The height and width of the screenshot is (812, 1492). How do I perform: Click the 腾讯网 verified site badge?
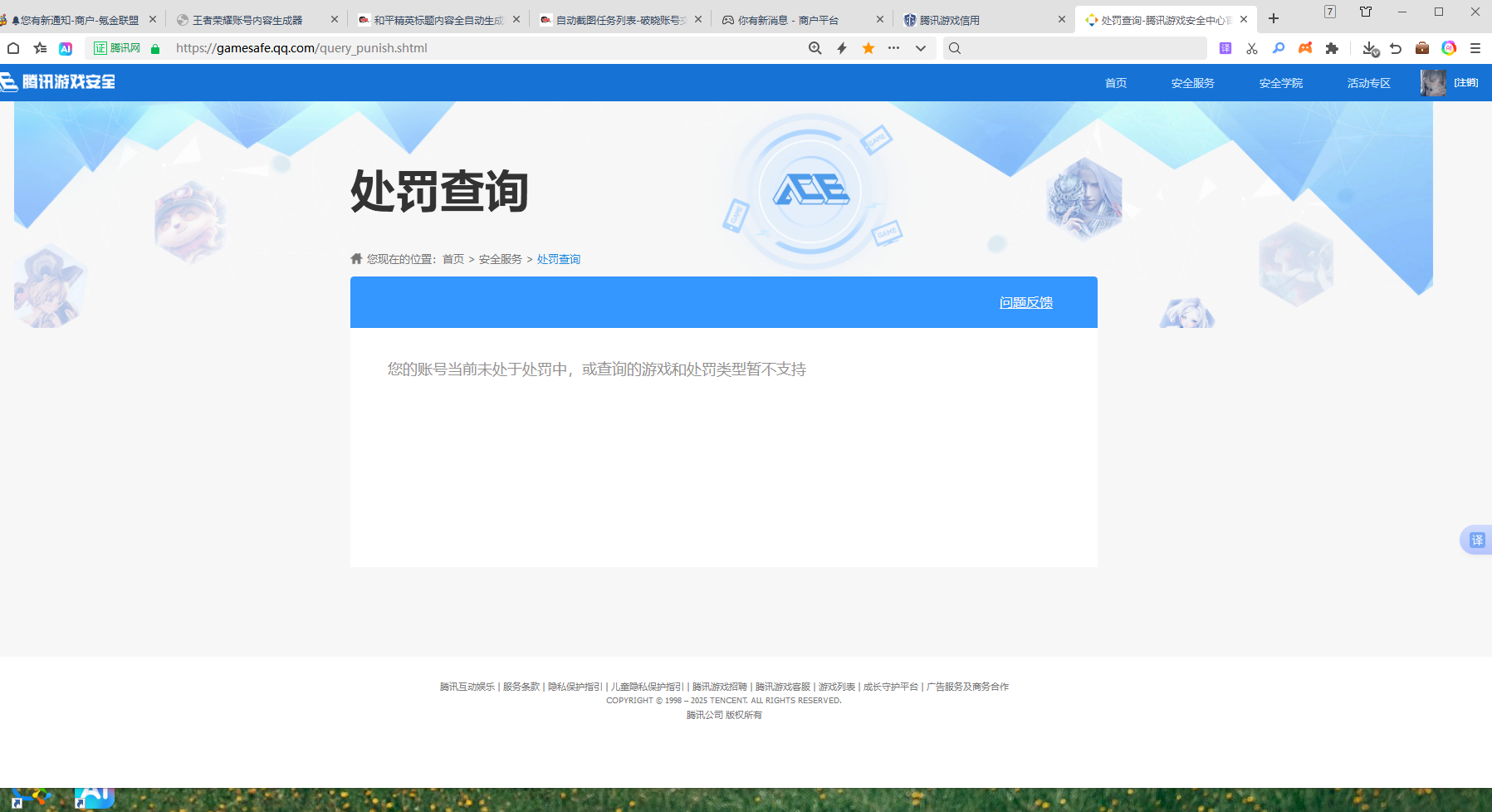tap(117, 48)
